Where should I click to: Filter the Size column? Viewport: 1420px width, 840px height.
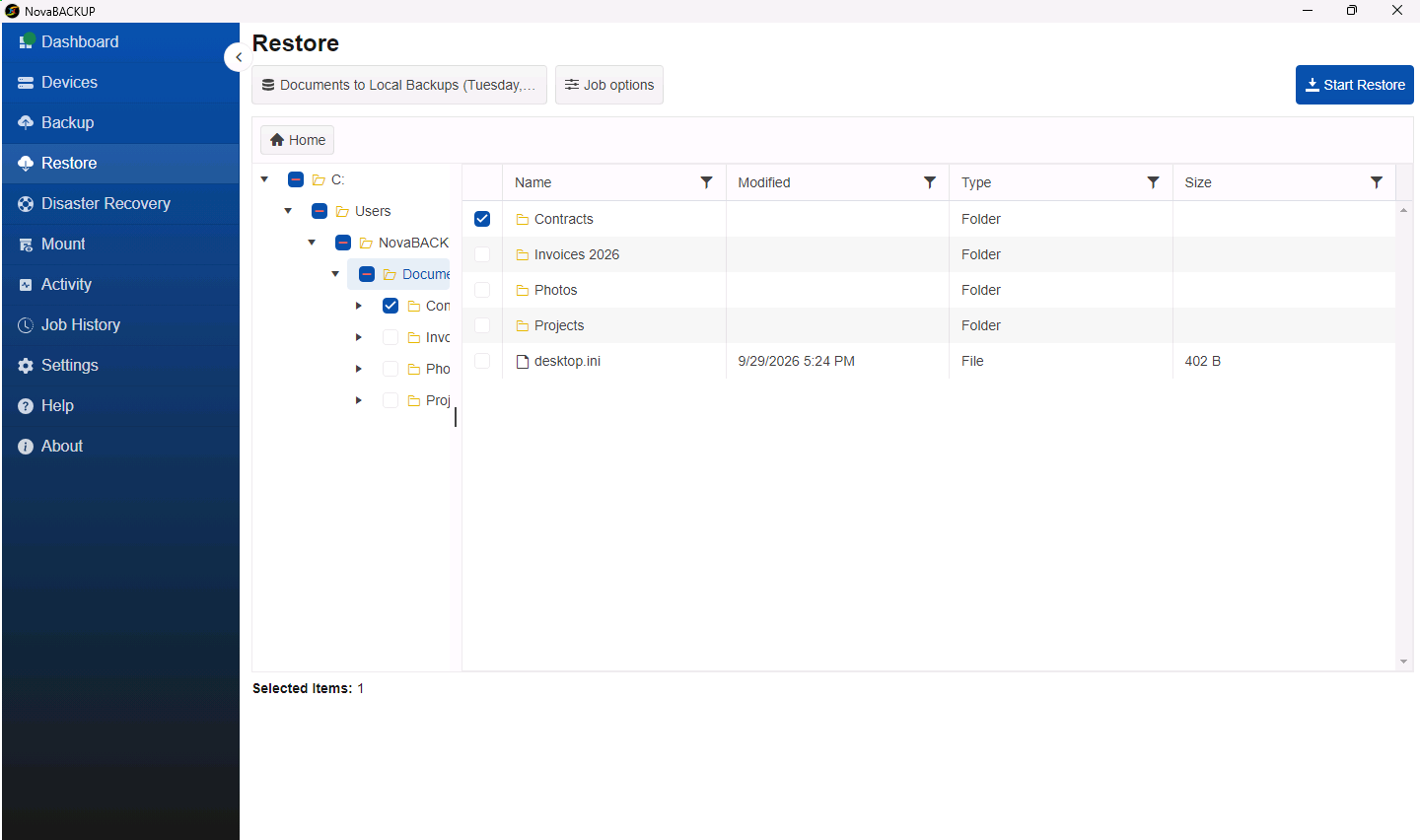(x=1377, y=182)
